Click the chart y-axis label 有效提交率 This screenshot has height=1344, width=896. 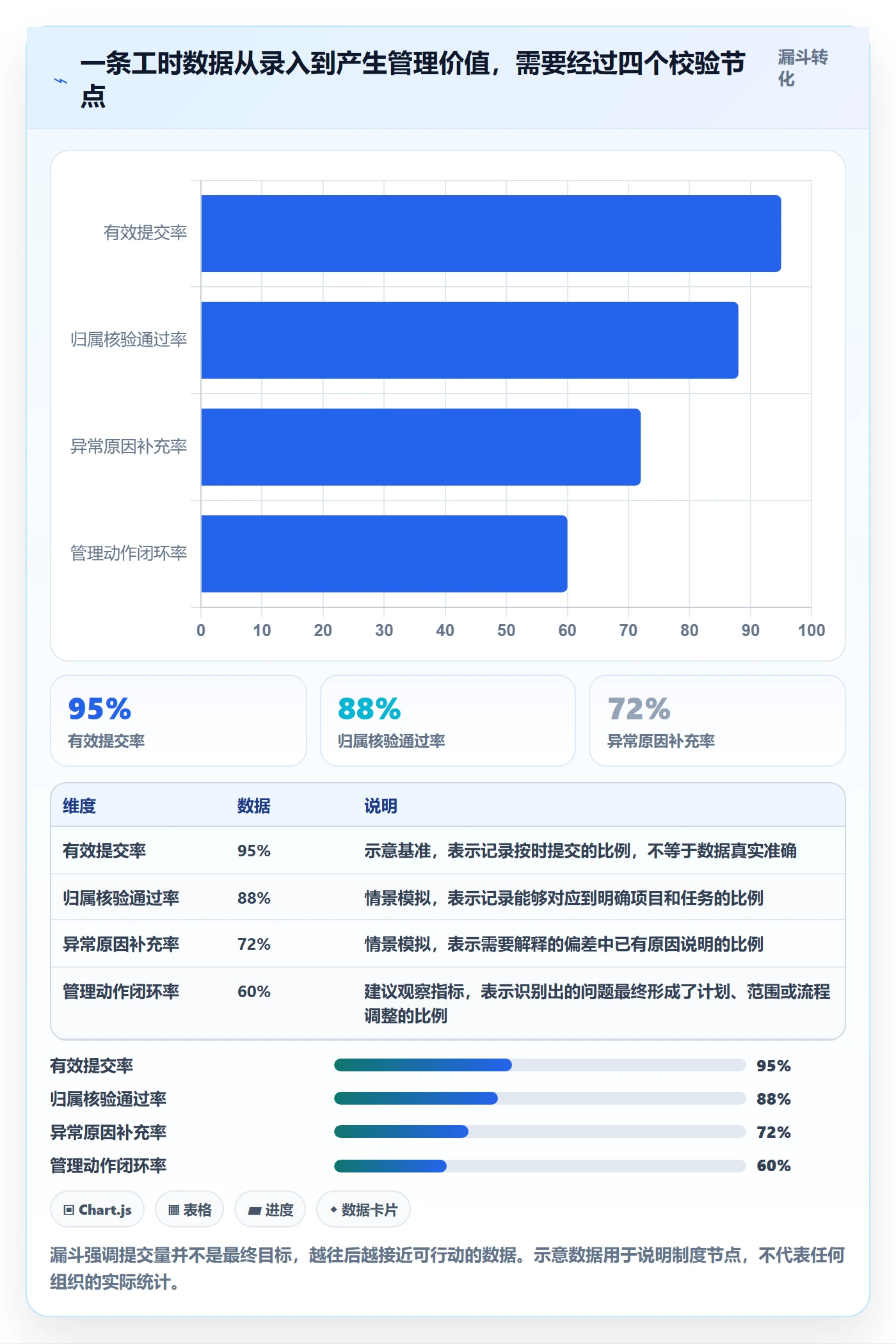(145, 232)
